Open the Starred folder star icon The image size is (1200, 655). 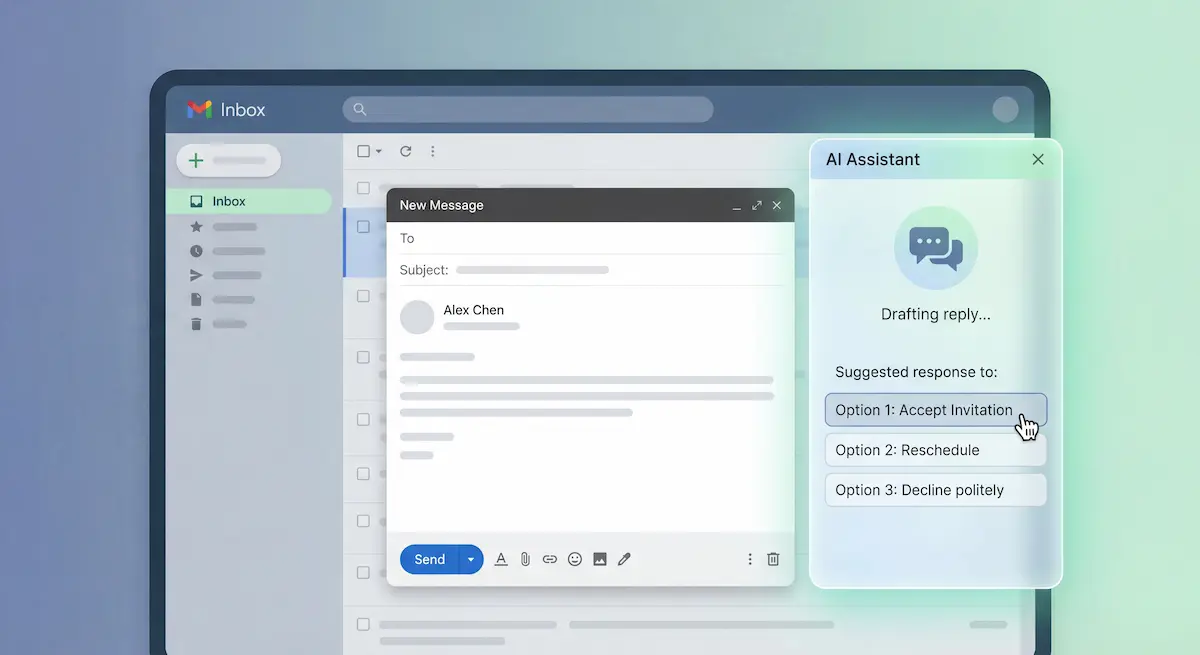[x=196, y=227]
